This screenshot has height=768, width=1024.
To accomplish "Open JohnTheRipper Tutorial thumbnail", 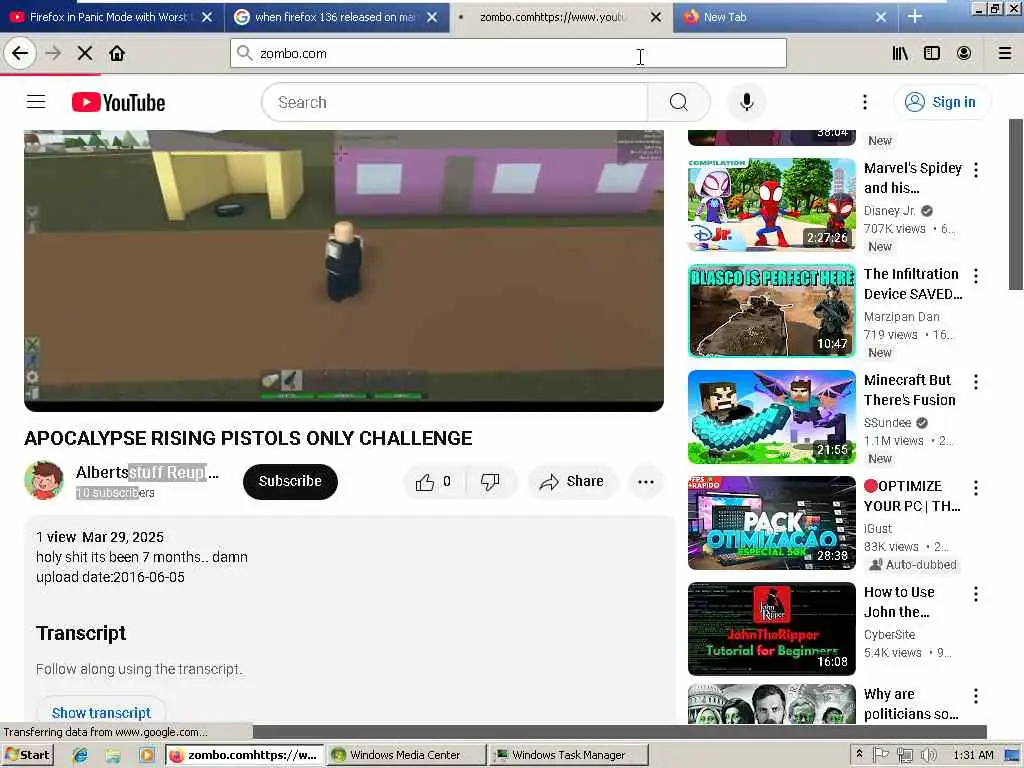I will [x=771, y=628].
